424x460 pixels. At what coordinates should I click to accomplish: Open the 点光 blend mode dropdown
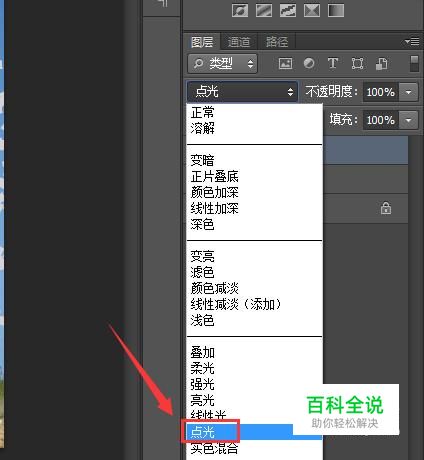click(242, 91)
